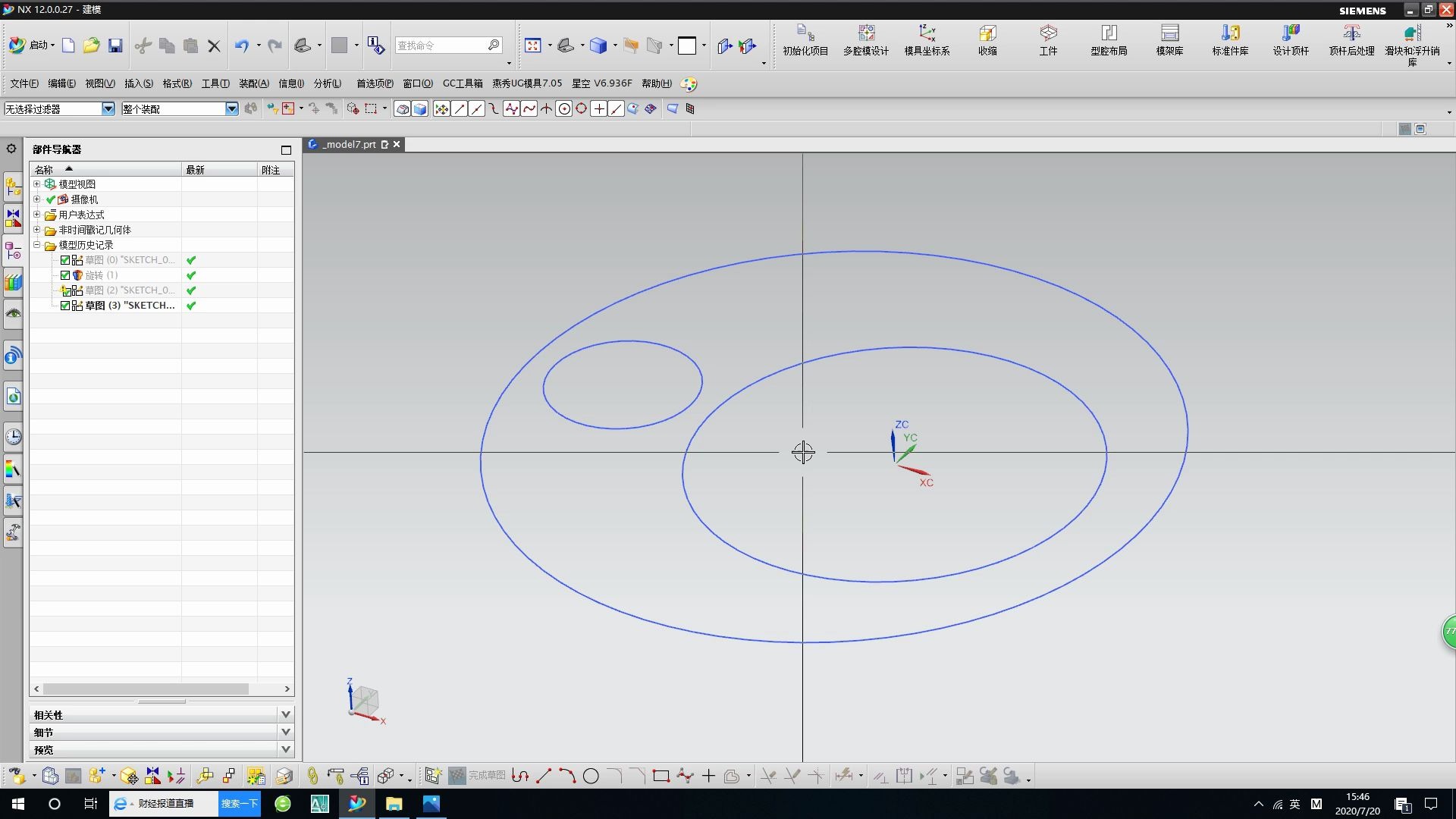
Task: Open the GC工具箱 menu
Action: click(462, 83)
